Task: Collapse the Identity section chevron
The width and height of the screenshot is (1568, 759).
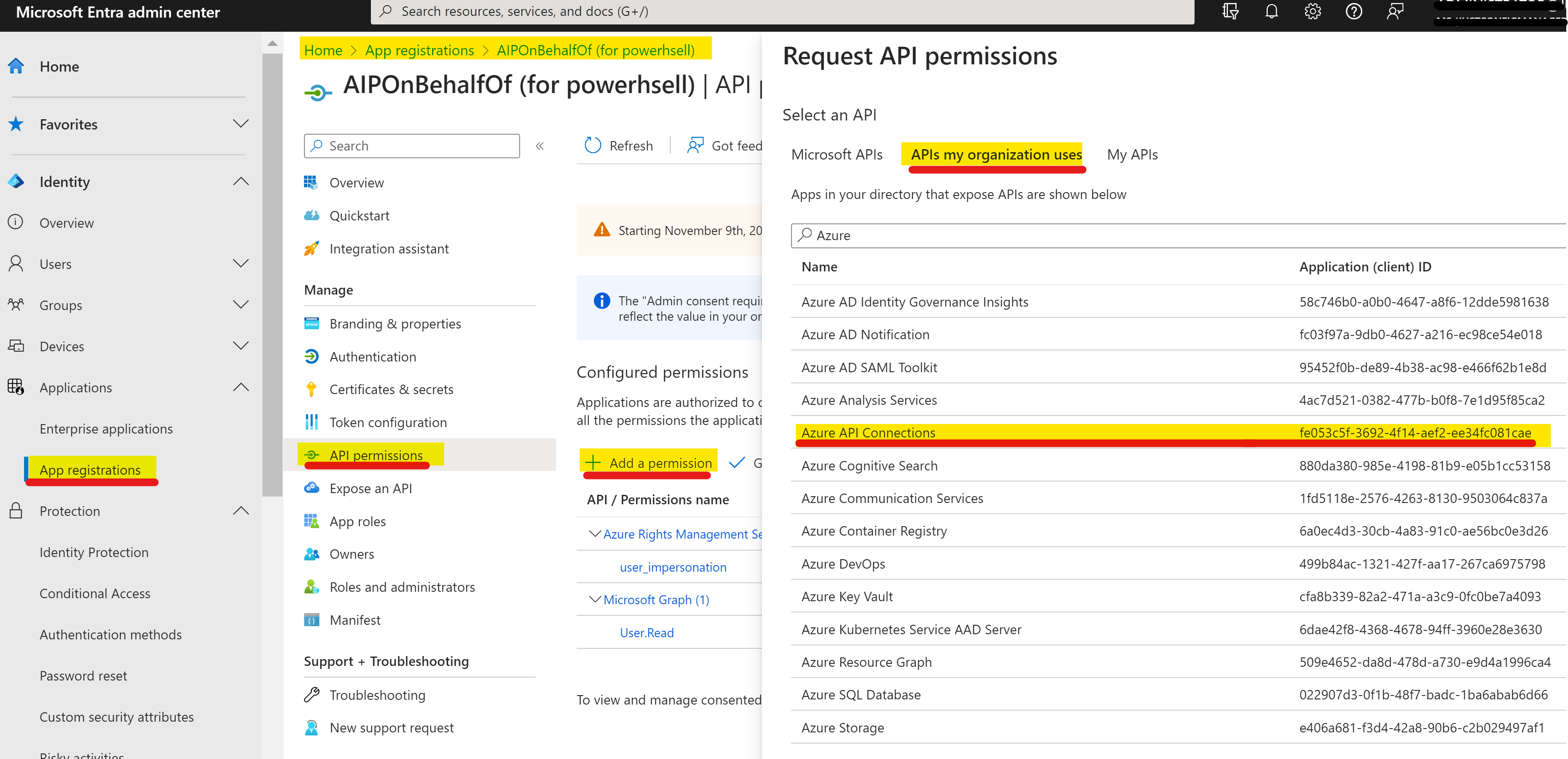Action: coord(241,181)
